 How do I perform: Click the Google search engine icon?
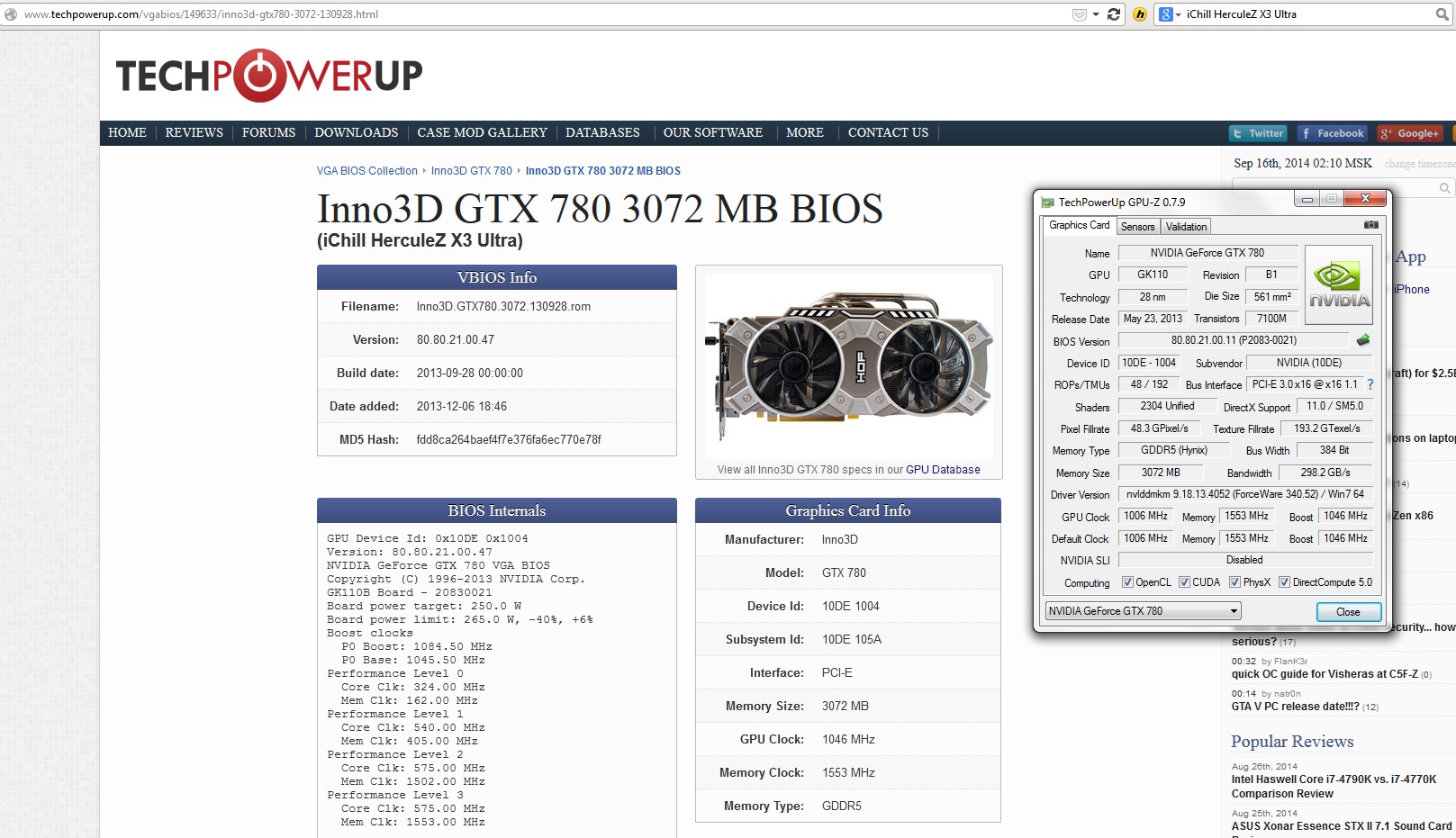(x=1165, y=14)
